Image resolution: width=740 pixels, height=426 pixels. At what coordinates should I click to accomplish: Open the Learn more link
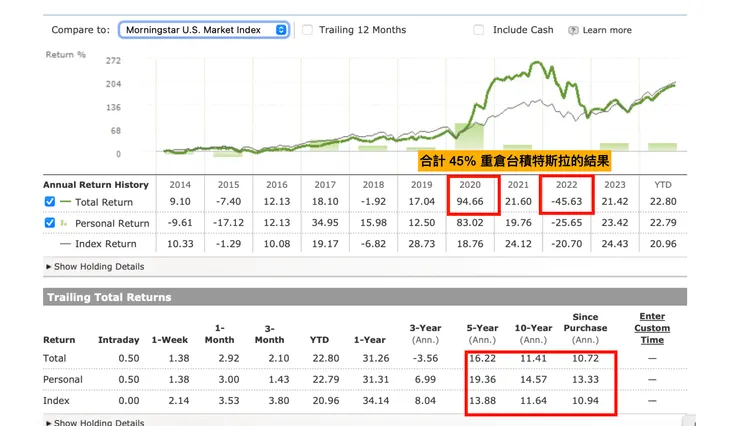click(x=607, y=30)
